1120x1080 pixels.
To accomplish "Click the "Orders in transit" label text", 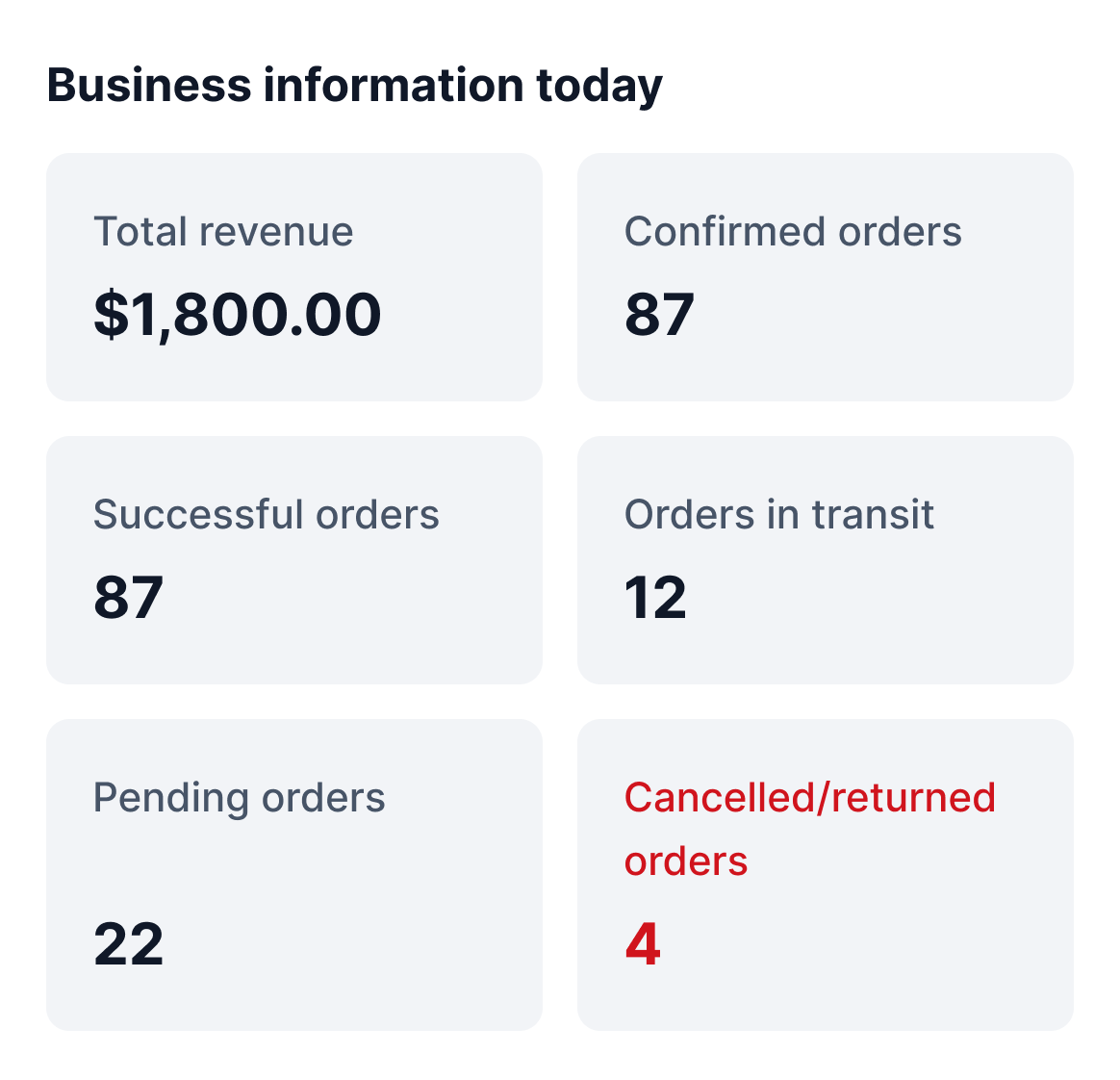I will [778, 515].
